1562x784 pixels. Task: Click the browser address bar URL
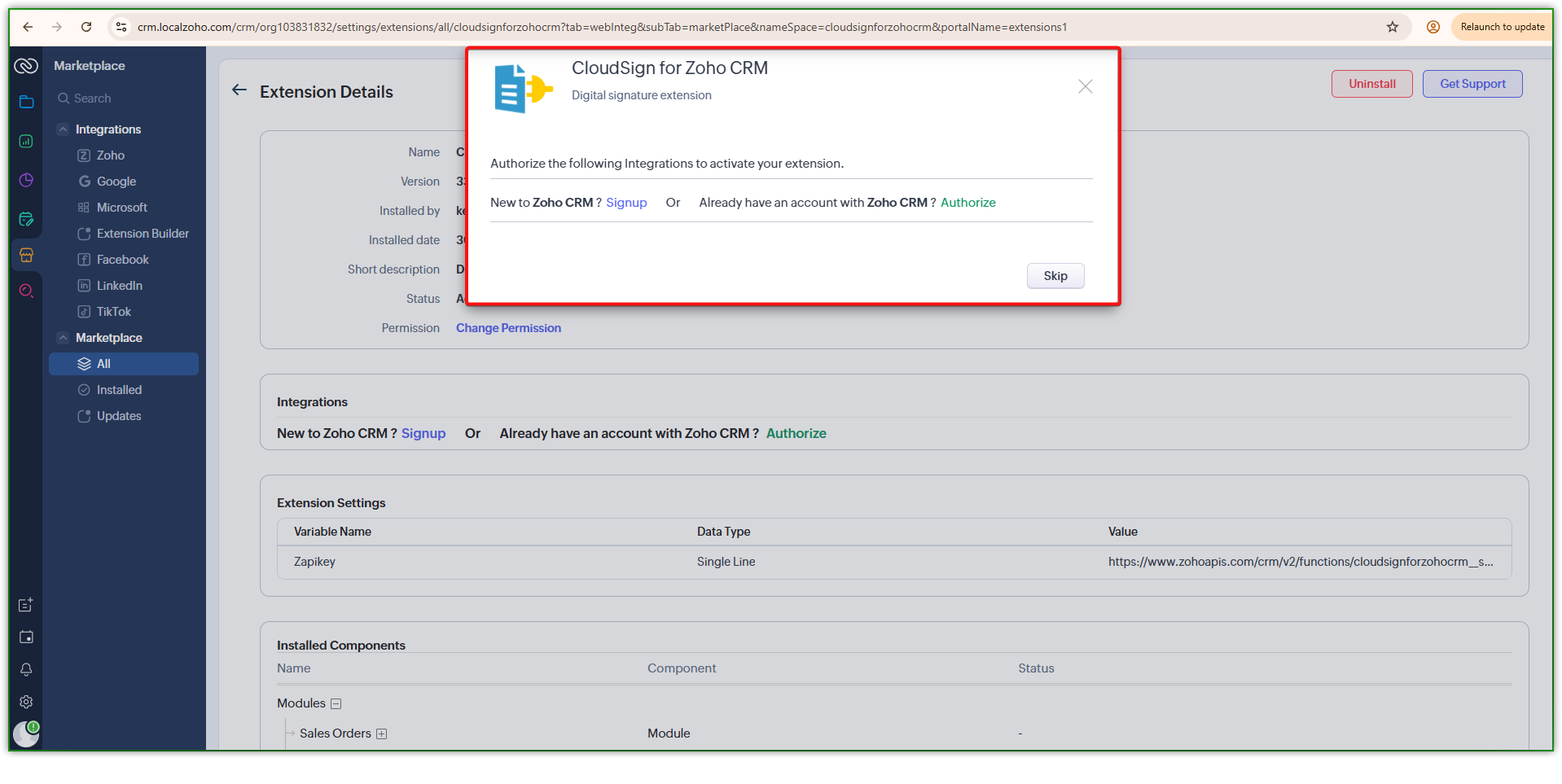(x=603, y=27)
